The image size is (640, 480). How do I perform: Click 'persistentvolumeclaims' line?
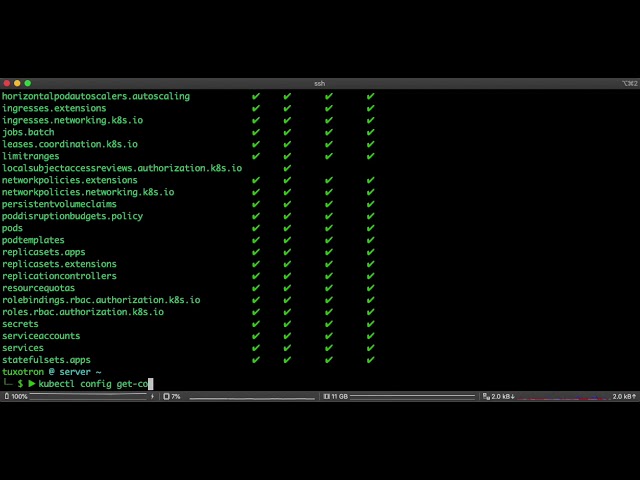(60, 204)
